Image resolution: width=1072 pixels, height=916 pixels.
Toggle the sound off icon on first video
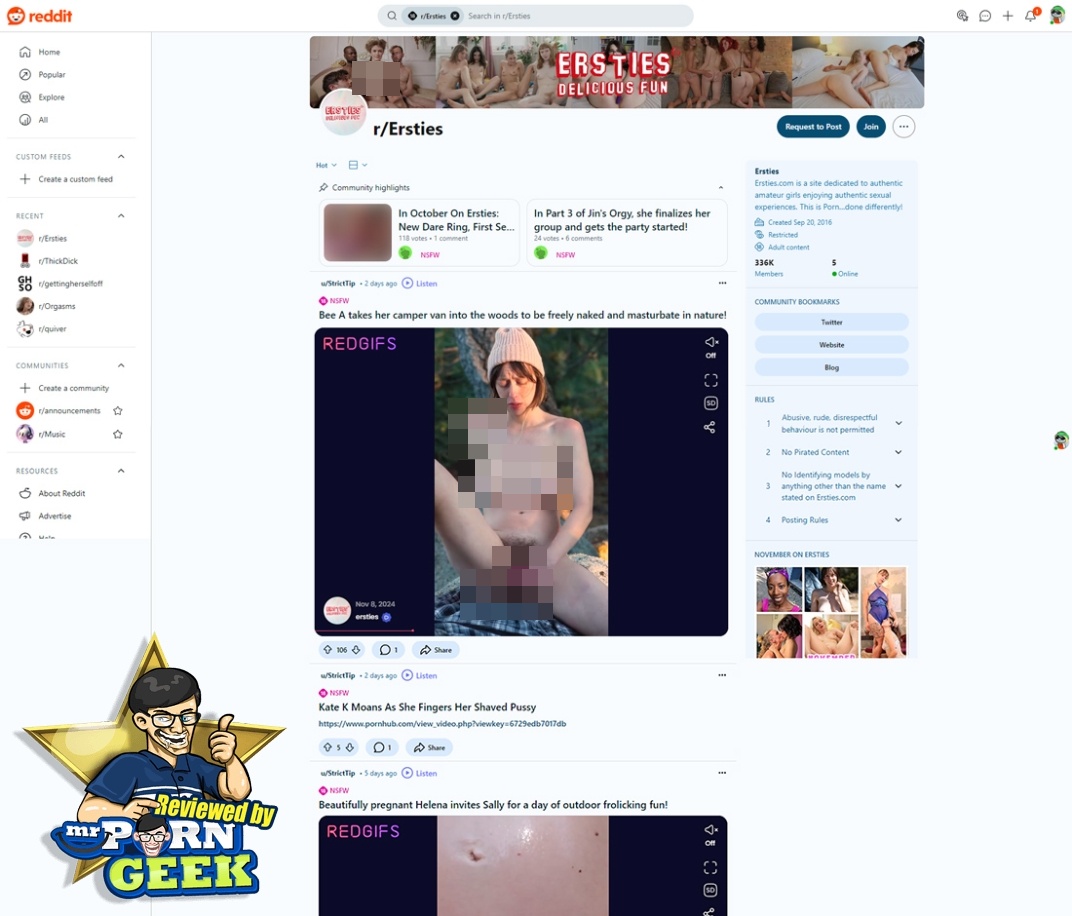pos(710,343)
